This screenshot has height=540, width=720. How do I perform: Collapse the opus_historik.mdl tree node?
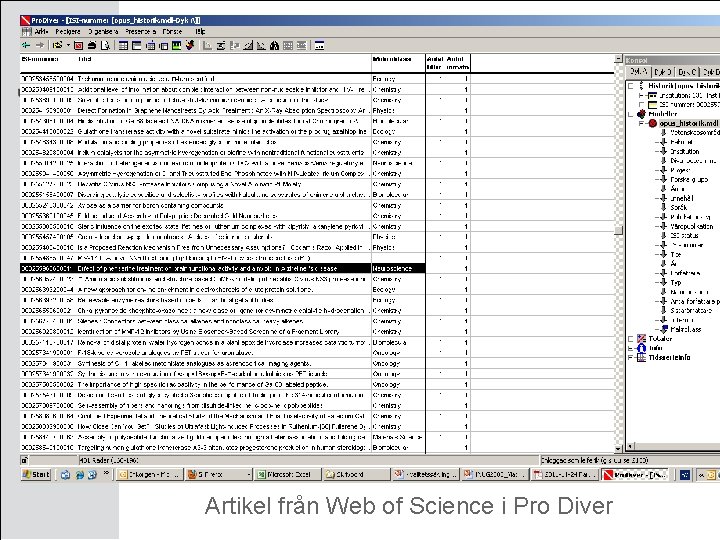(641, 124)
